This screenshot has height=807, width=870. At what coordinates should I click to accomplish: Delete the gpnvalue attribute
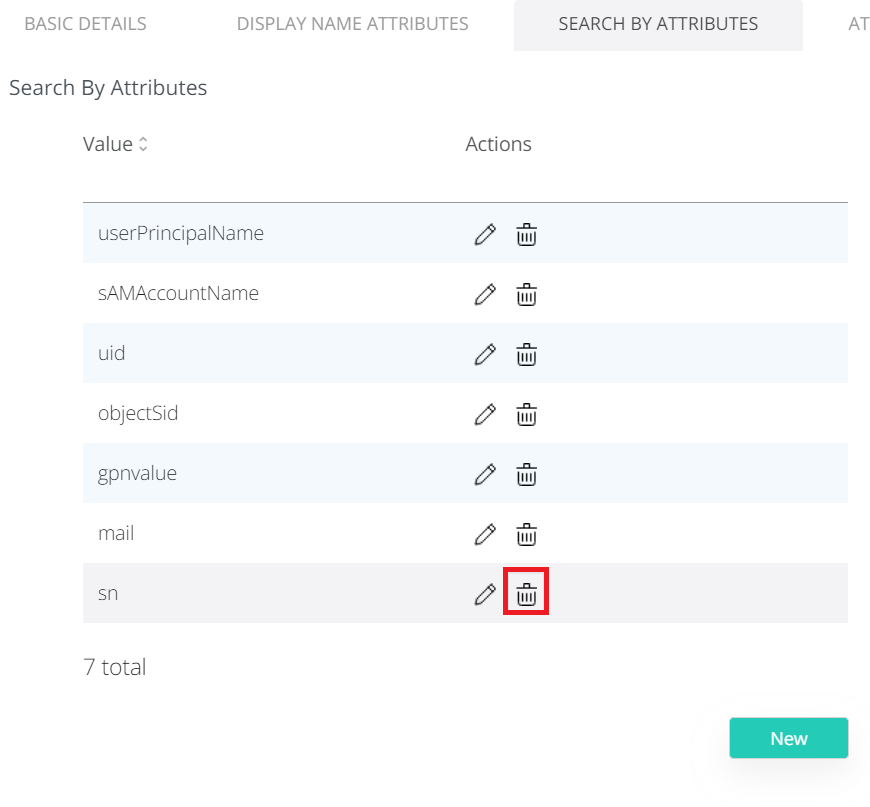(x=526, y=475)
